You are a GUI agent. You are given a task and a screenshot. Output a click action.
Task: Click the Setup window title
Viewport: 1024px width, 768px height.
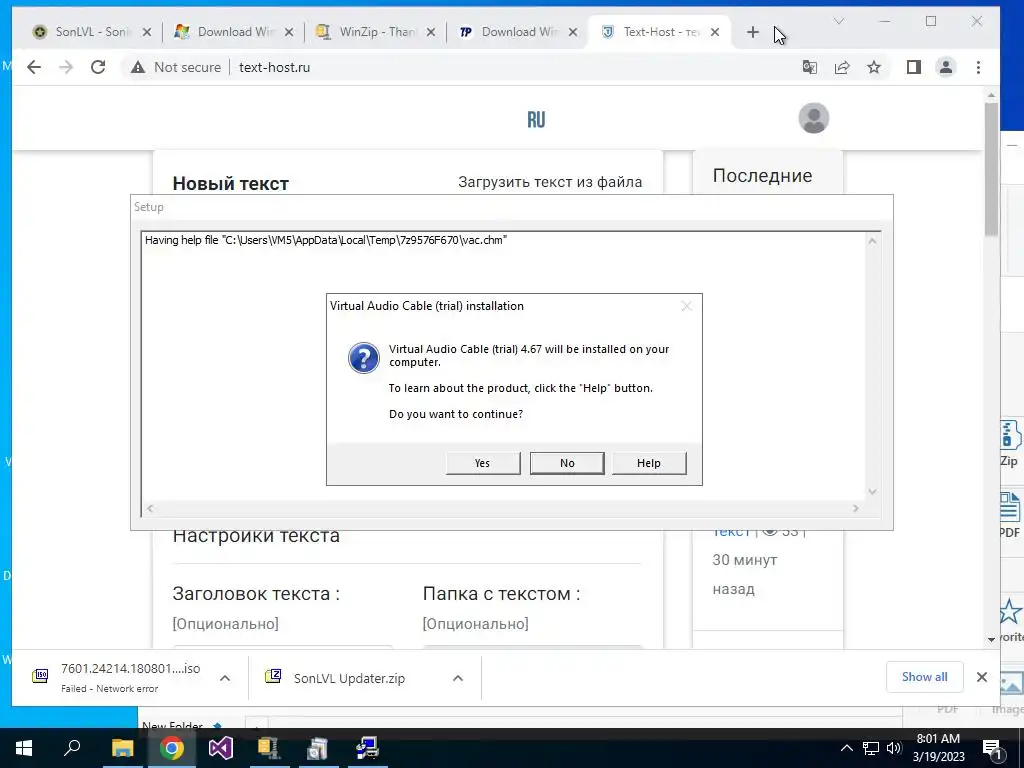point(149,207)
